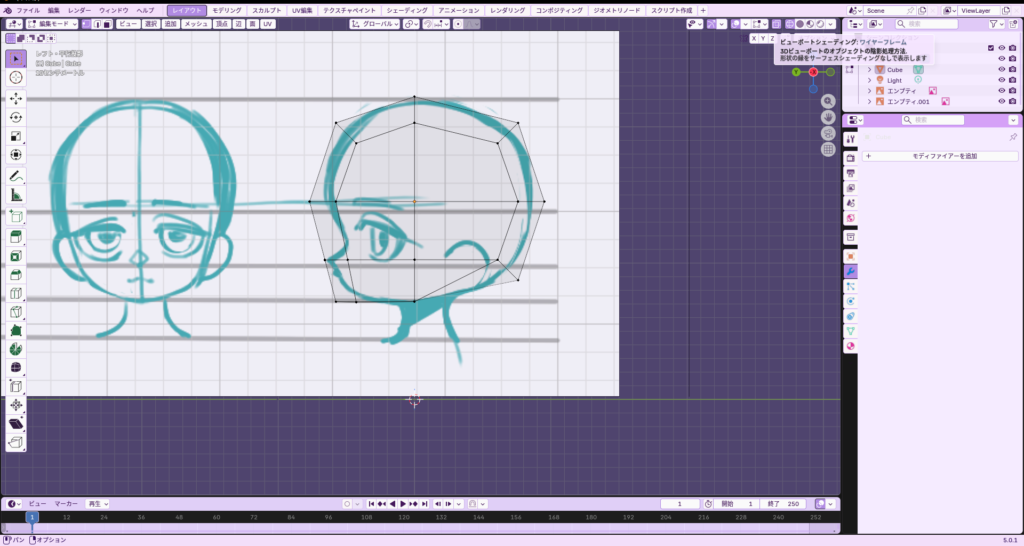
Task: Click the current frame number field
Action: [680, 503]
